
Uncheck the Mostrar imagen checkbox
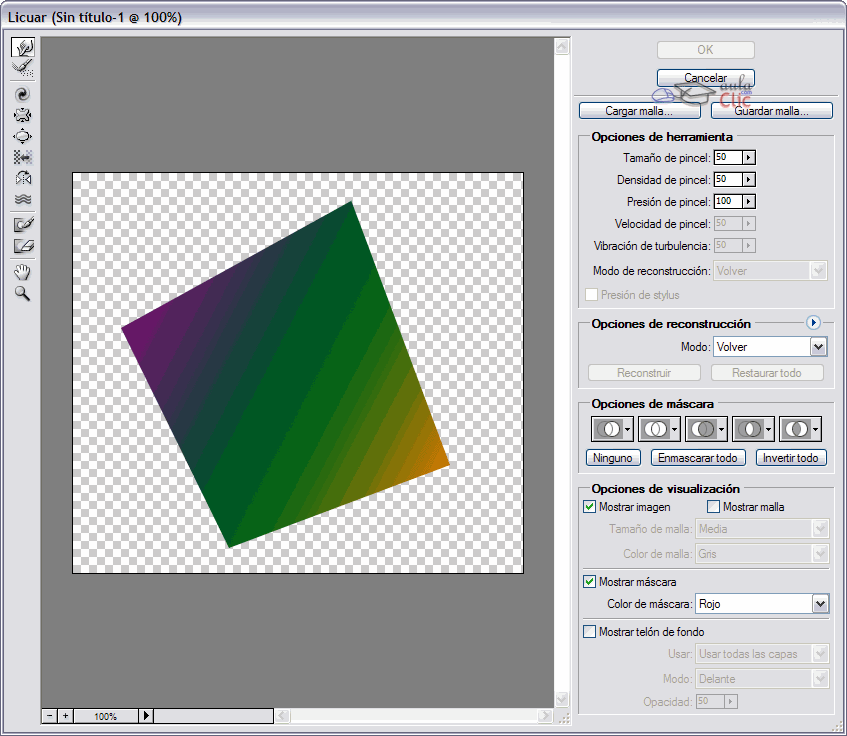[x=590, y=507]
